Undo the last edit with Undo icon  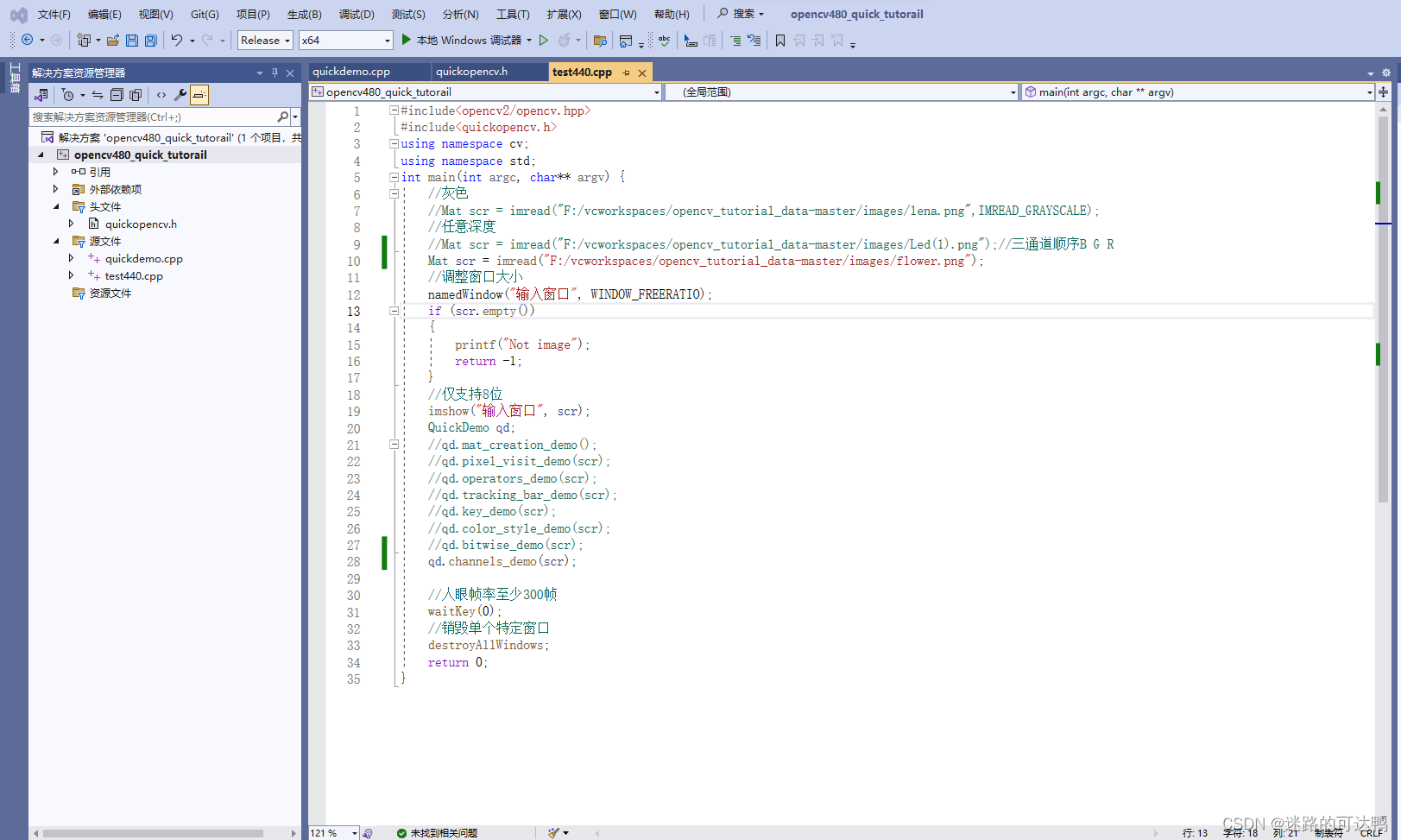tap(177, 40)
